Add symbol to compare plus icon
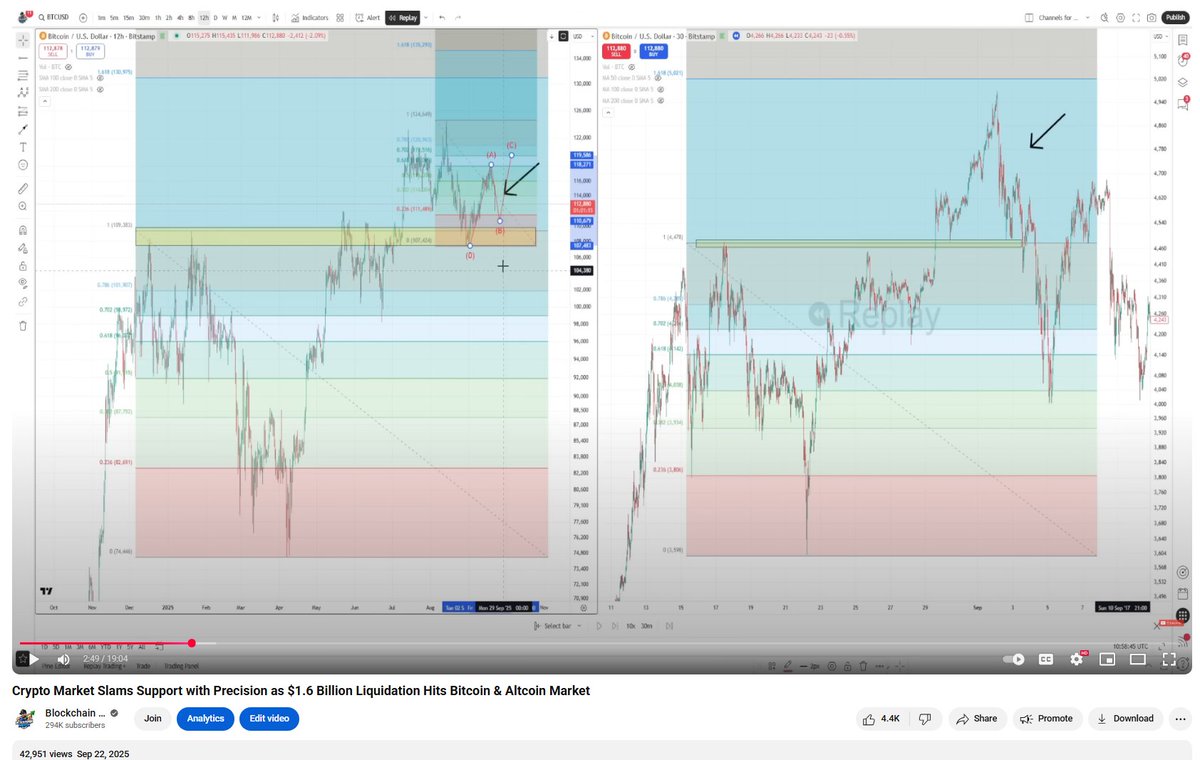The height and width of the screenshot is (760, 1200). click(x=83, y=17)
